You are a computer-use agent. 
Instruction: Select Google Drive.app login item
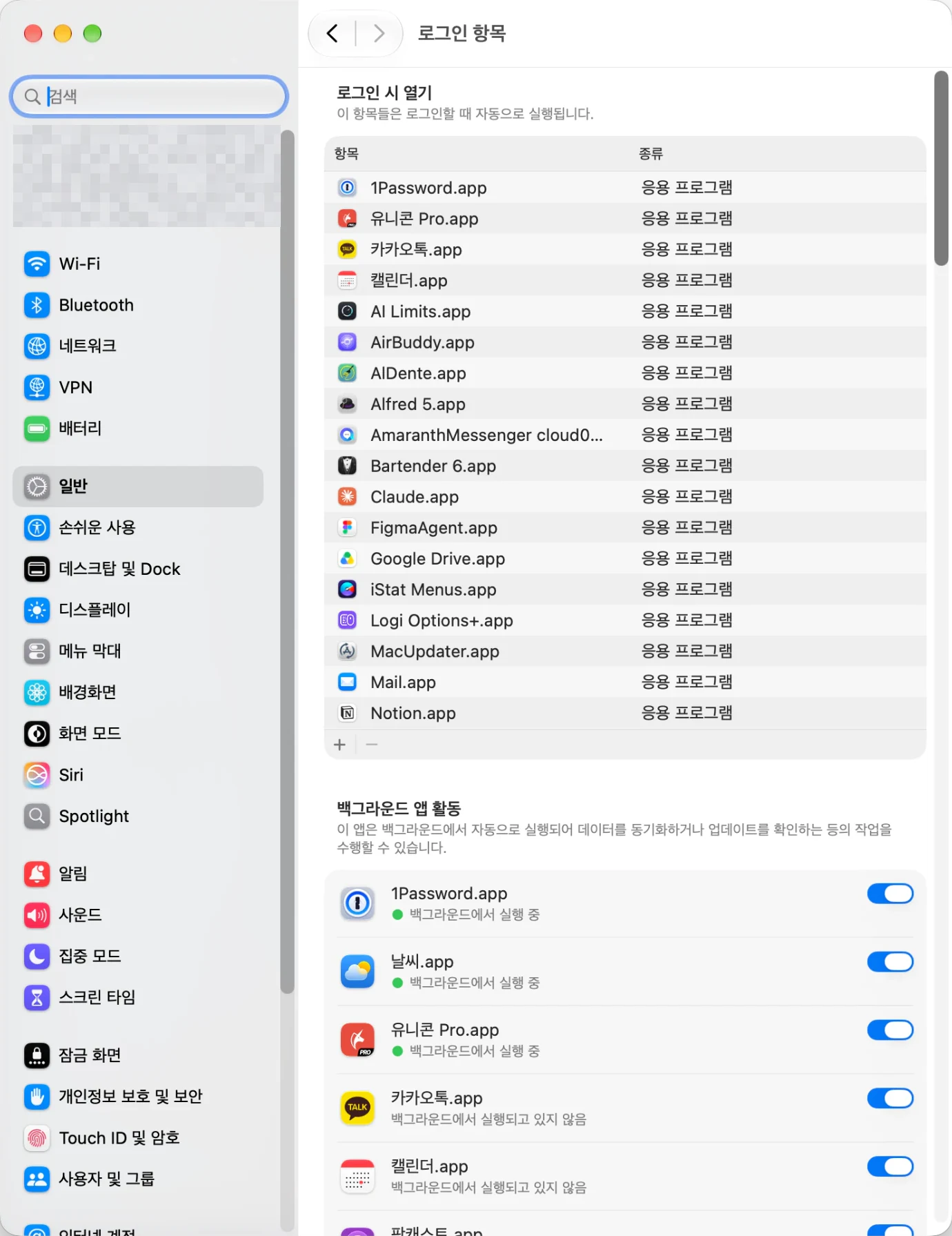coord(625,558)
